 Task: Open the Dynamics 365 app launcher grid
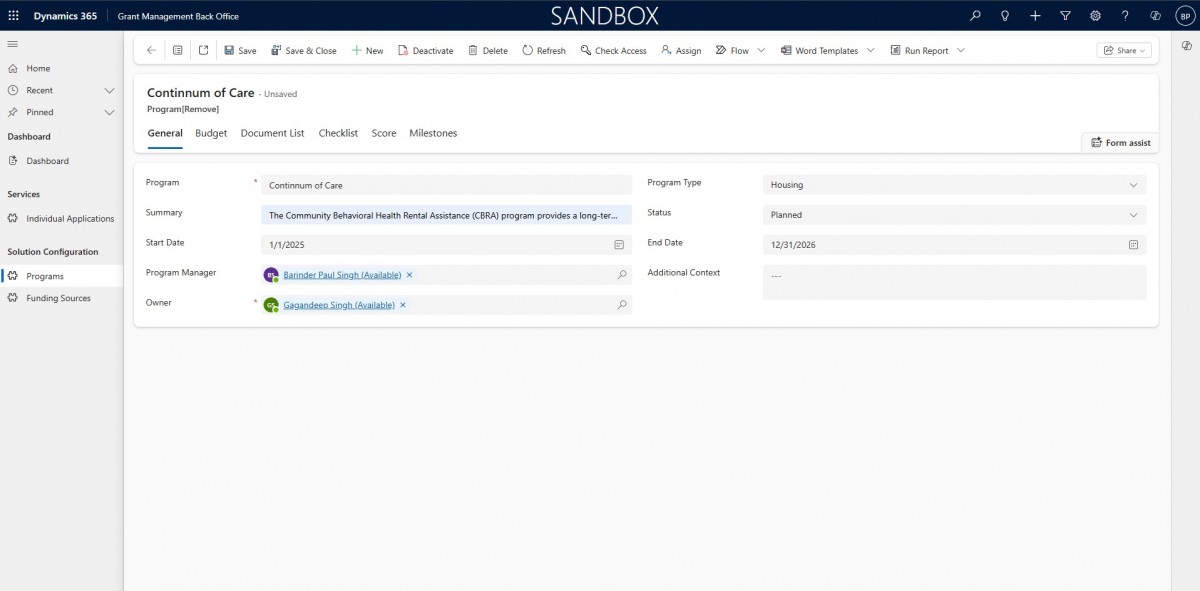[13, 16]
